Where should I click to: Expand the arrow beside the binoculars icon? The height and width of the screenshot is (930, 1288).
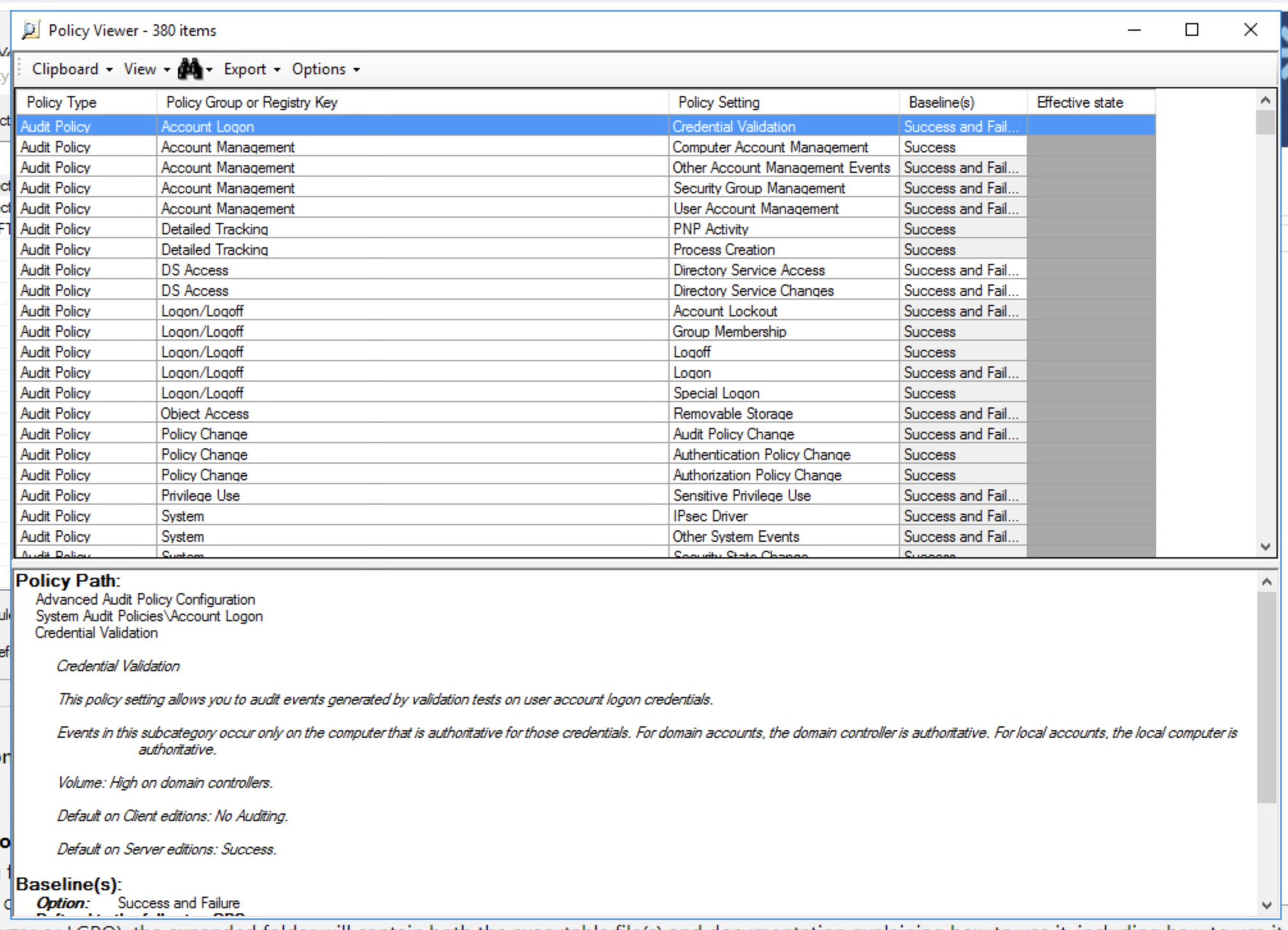tap(209, 70)
